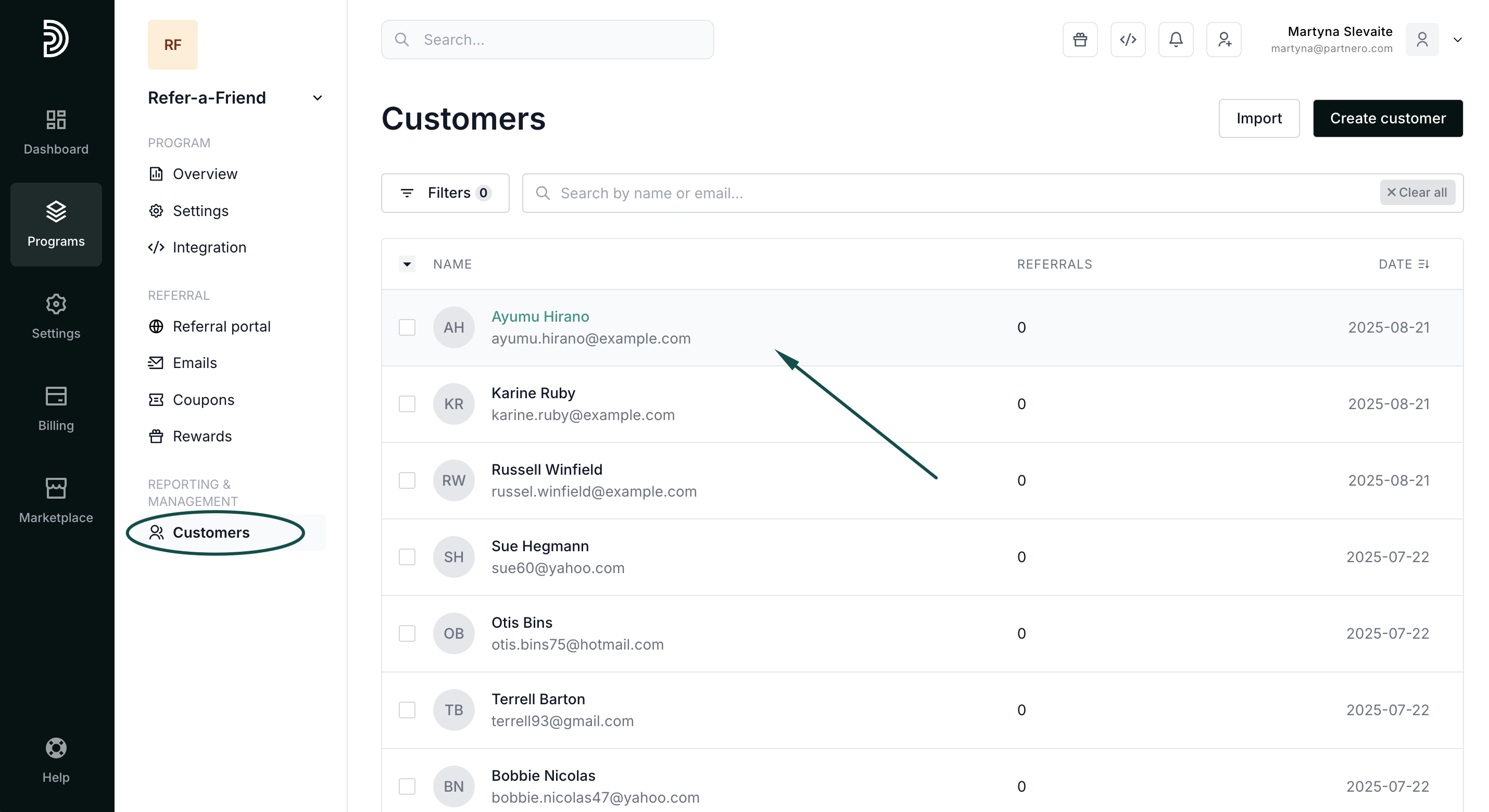Image resolution: width=1489 pixels, height=812 pixels.
Task: Open notifications bell icon
Action: point(1176,40)
